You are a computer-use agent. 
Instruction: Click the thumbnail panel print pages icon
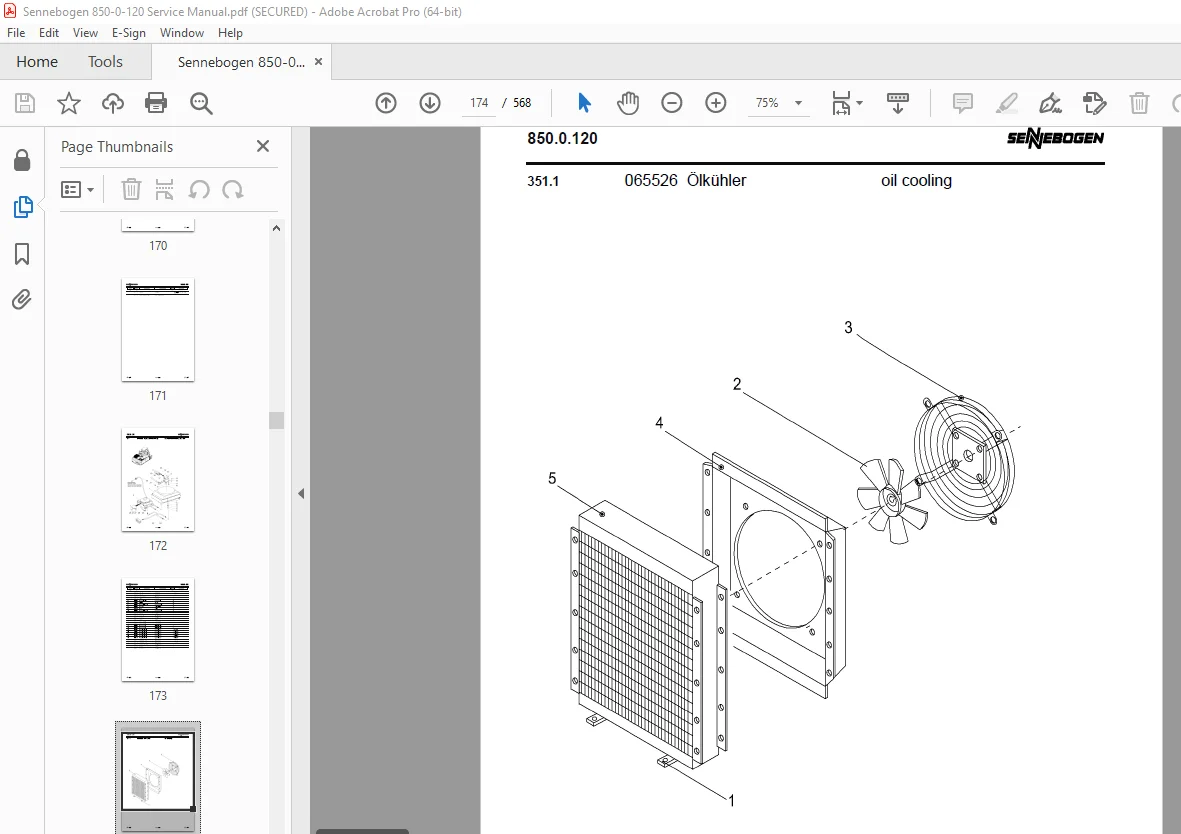[164, 189]
